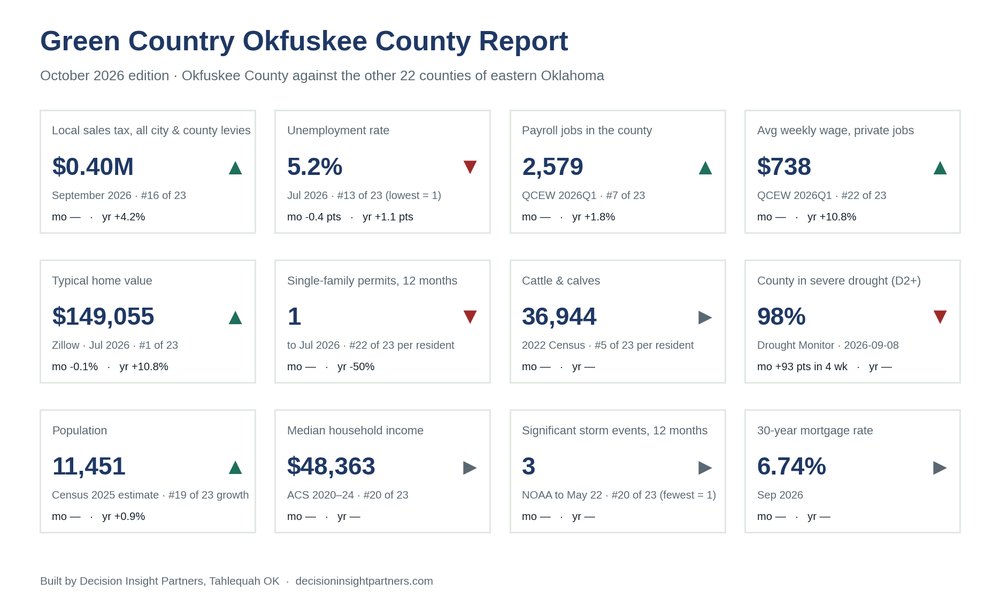
Task: Click the permits count value 1
Action: 294,316
